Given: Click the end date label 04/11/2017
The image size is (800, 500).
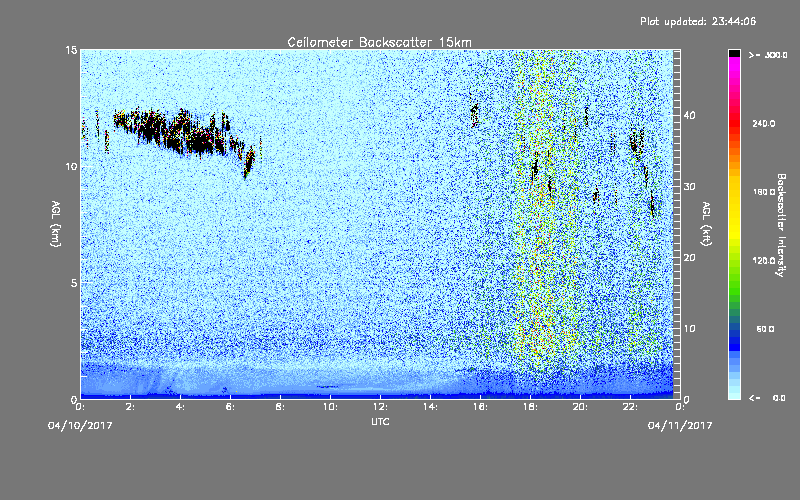Looking at the screenshot, I should [680, 426].
